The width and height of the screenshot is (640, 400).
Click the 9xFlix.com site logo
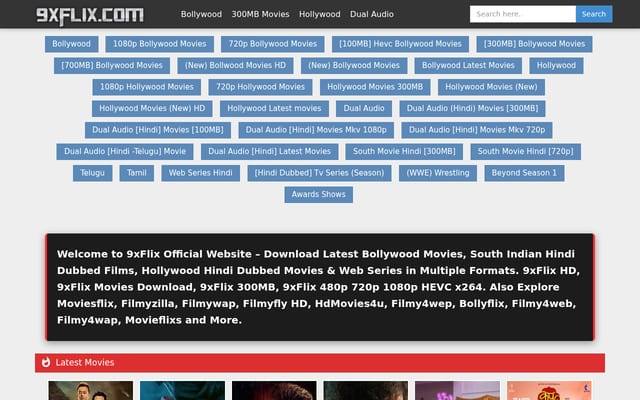coord(90,15)
